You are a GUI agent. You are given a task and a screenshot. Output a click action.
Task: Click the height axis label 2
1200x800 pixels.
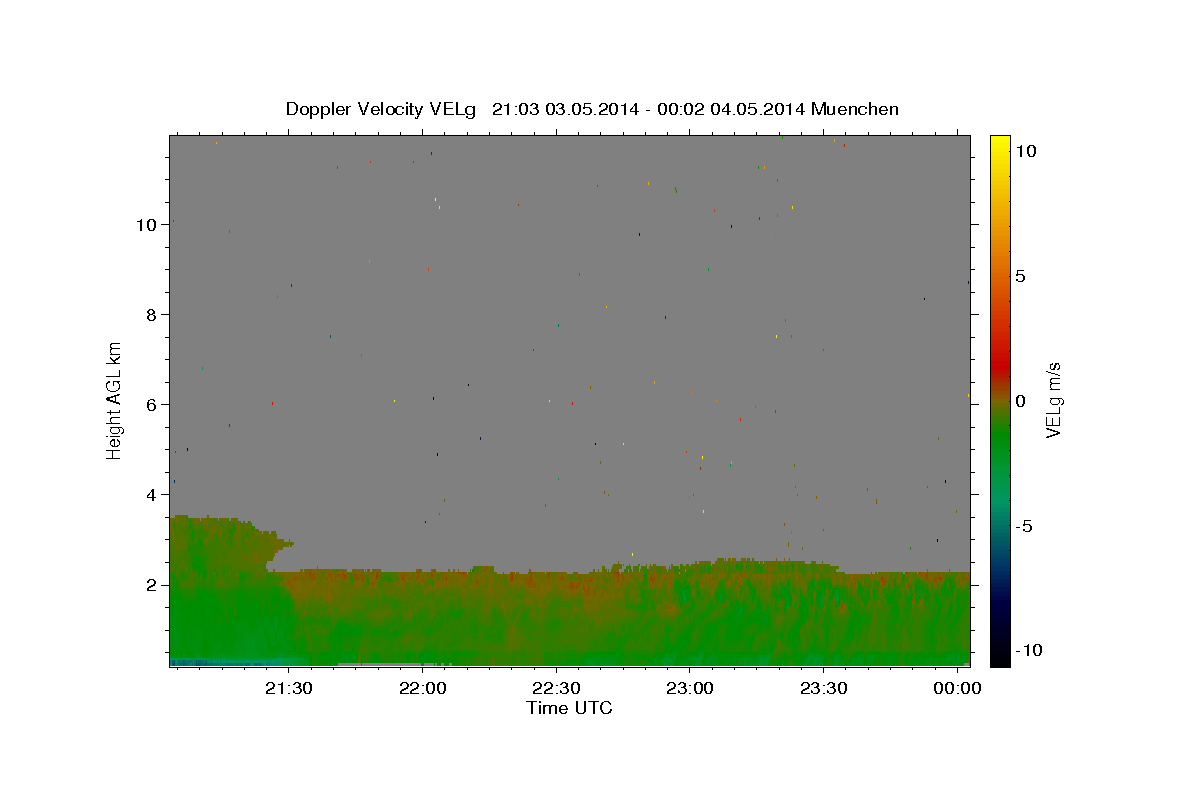(151, 585)
